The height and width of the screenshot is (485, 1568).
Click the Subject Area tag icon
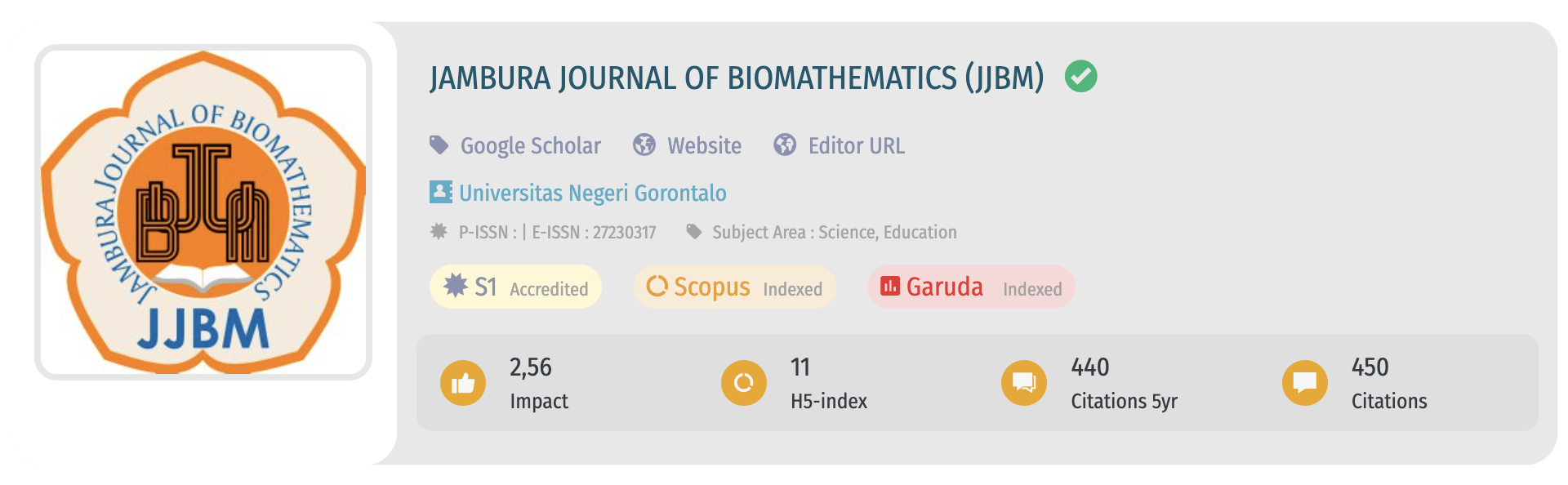pyautogui.click(x=694, y=232)
